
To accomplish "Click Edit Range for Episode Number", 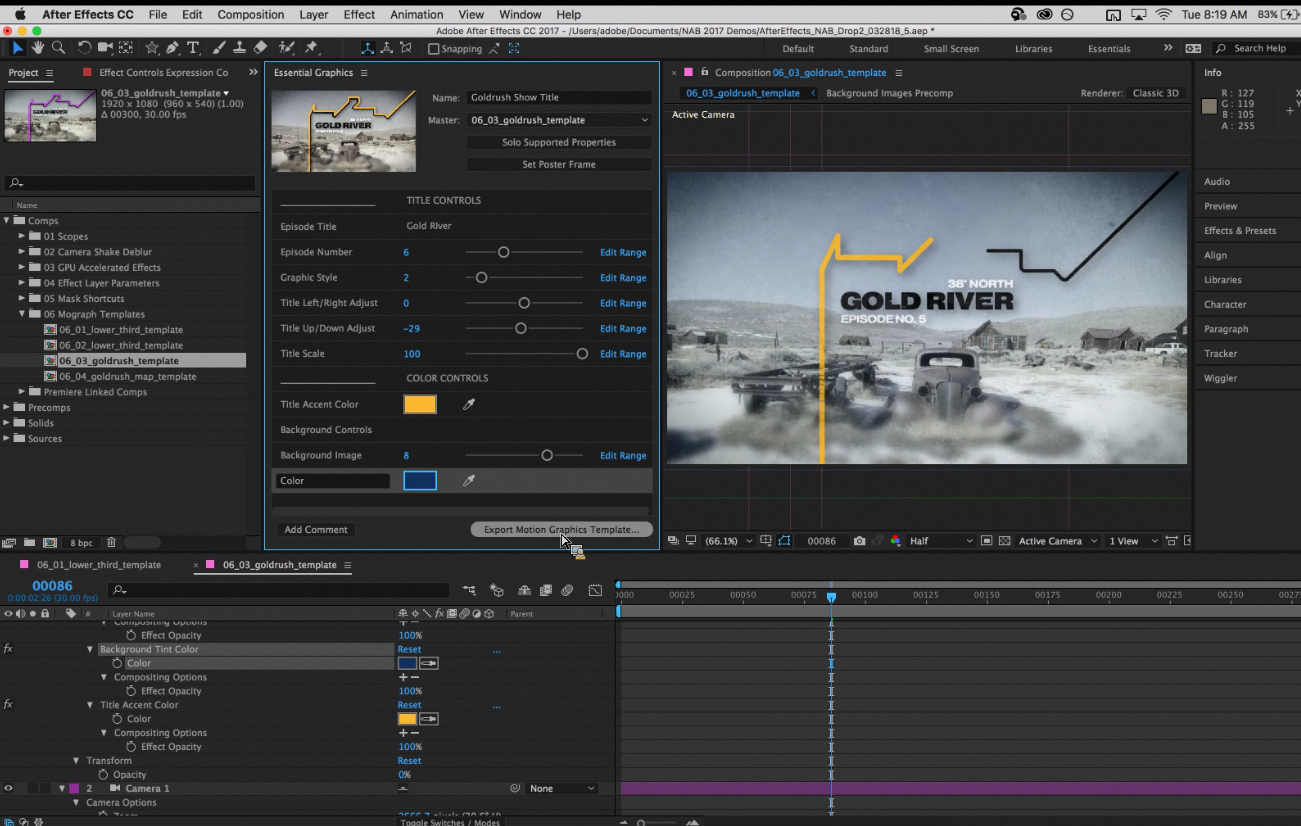I will 622,253.
